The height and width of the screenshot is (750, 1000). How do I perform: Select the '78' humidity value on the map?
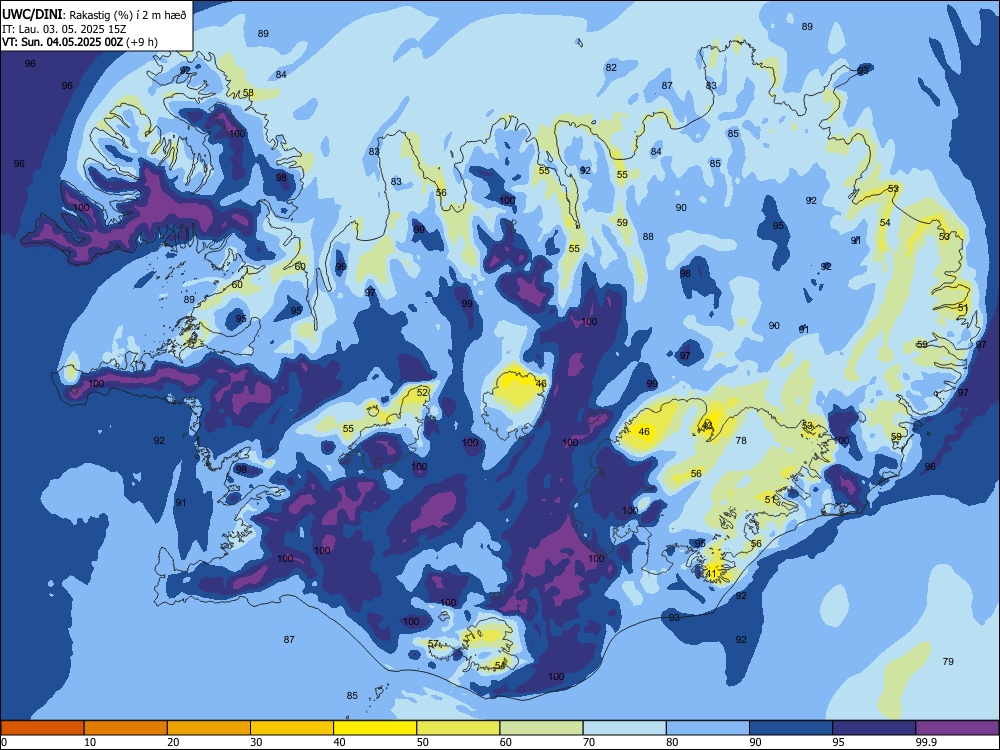740,440
